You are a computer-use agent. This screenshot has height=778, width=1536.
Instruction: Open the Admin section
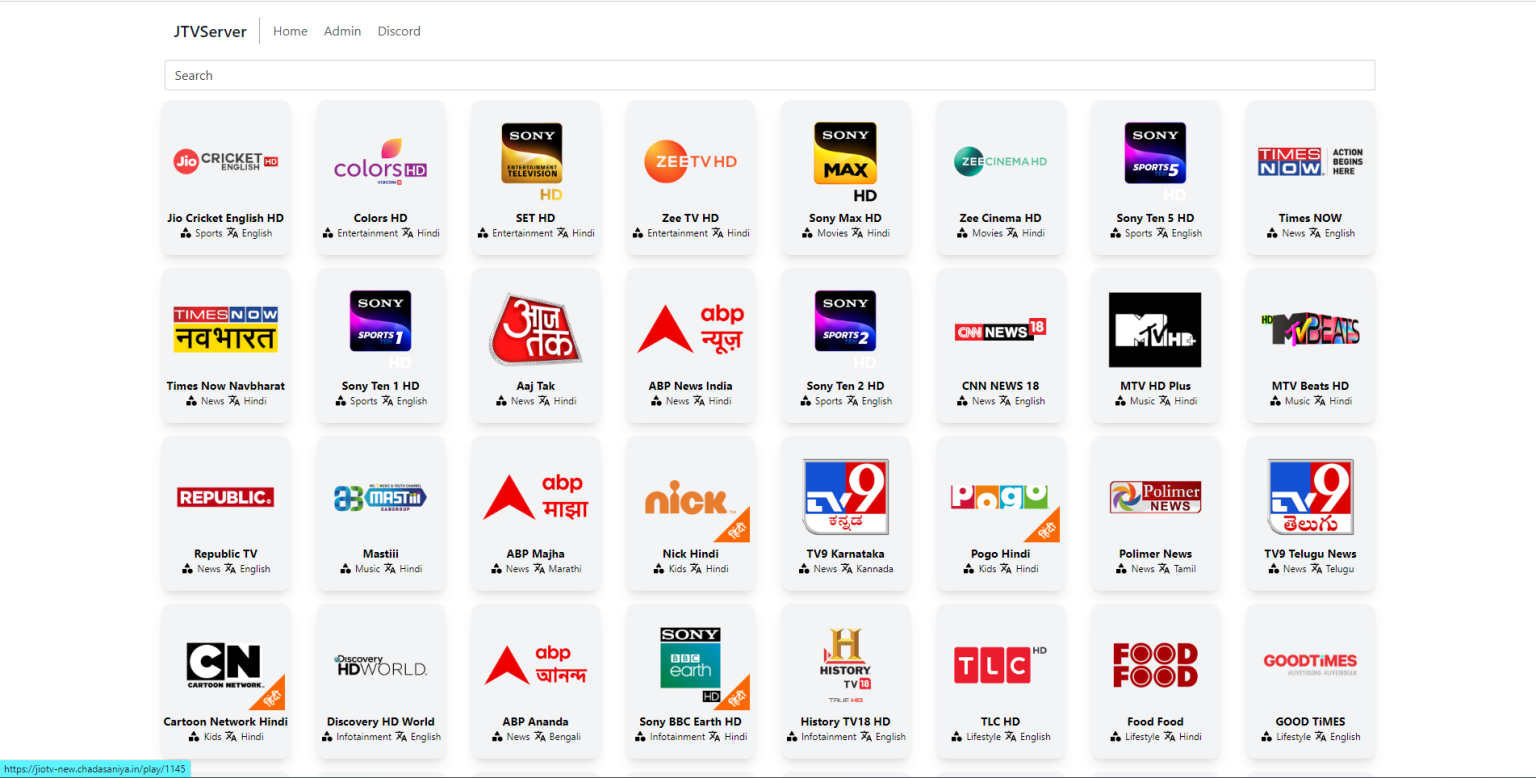tap(342, 31)
